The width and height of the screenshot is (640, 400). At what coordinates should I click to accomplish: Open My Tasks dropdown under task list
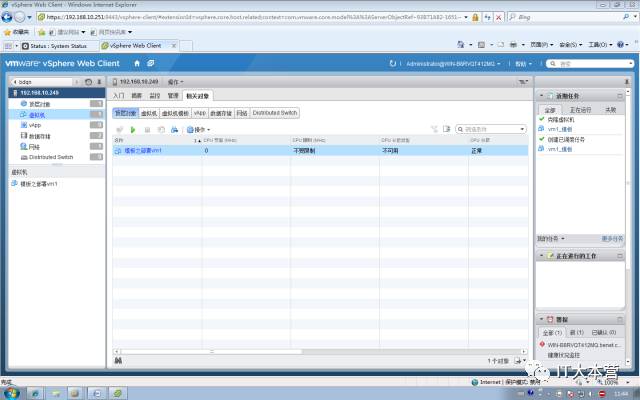(x=551, y=238)
